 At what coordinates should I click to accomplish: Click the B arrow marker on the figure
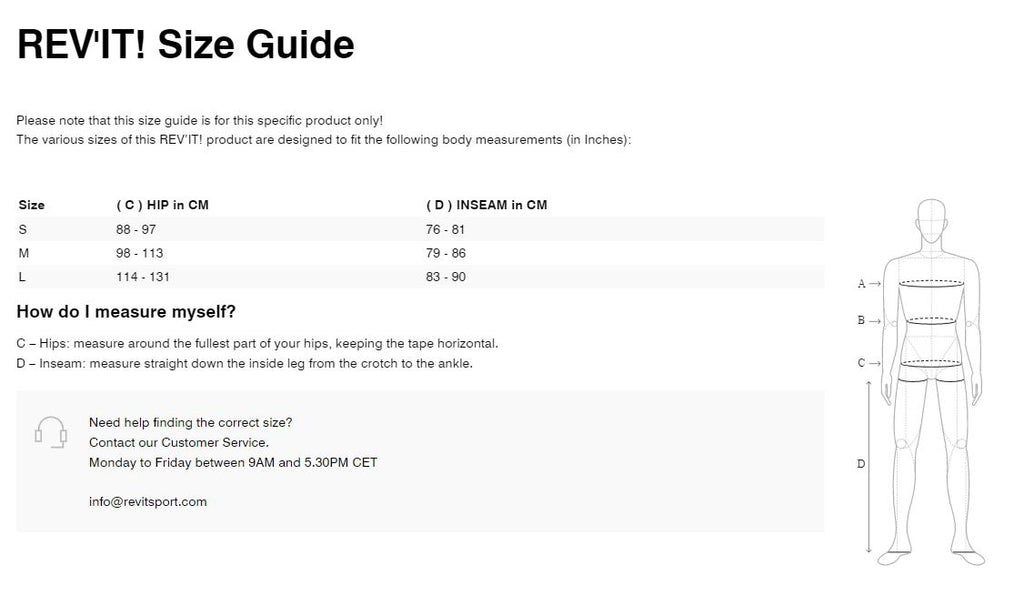(x=868, y=321)
